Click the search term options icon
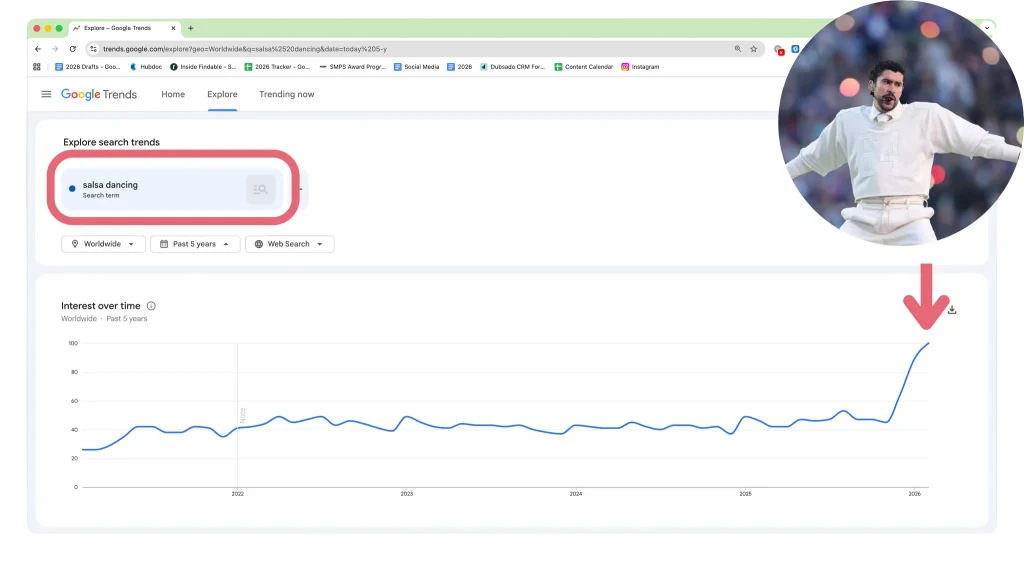The width and height of the screenshot is (1024, 570). click(x=261, y=189)
